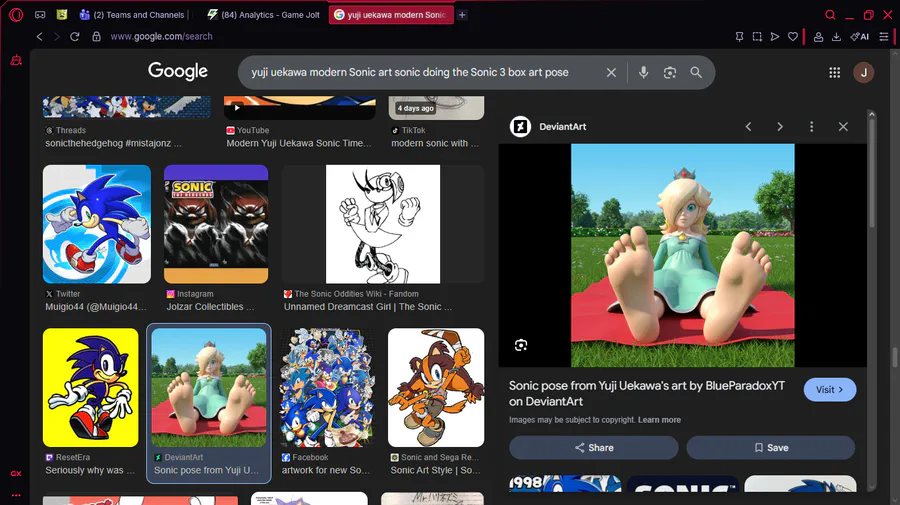Reload the current page

(x=75, y=37)
